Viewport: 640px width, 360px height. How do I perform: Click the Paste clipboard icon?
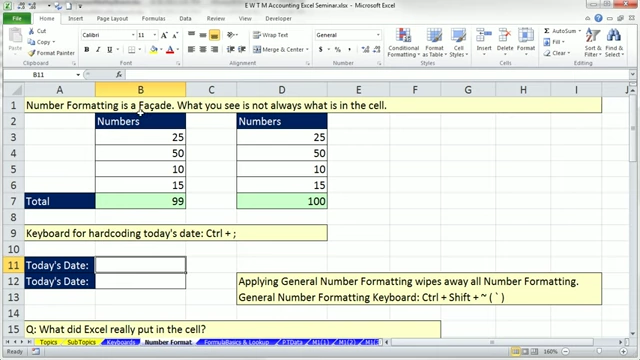tap(15, 36)
